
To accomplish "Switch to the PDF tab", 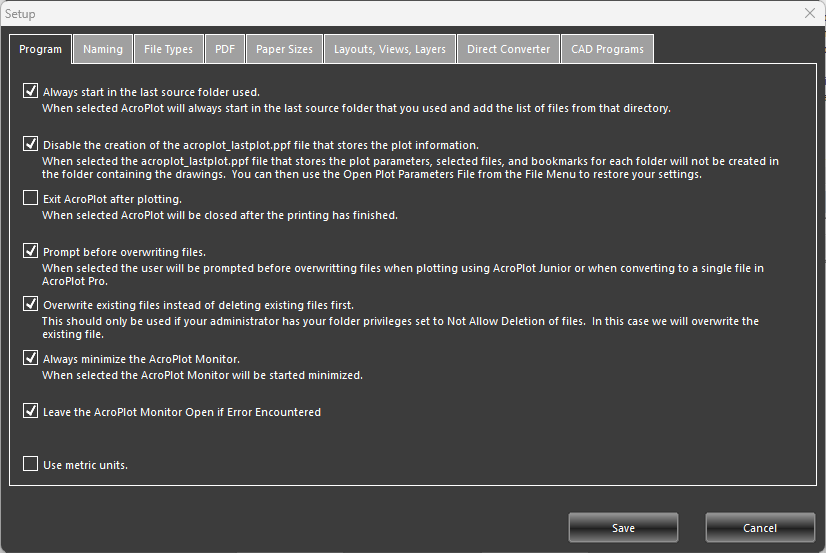I will (x=225, y=49).
